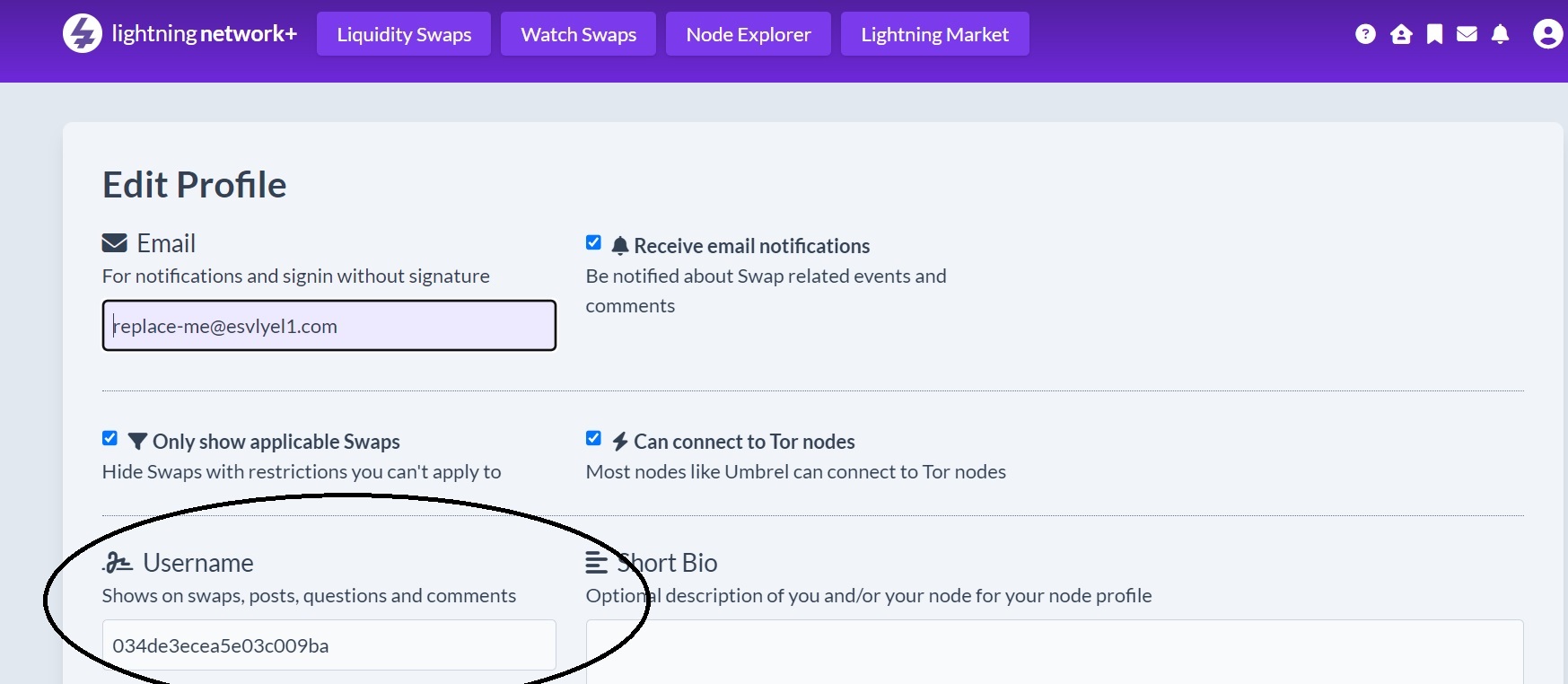Navigate to Lightning Market
Image resolution: width=1568 pixels, height=684 pixels.
tap(934, 34)
